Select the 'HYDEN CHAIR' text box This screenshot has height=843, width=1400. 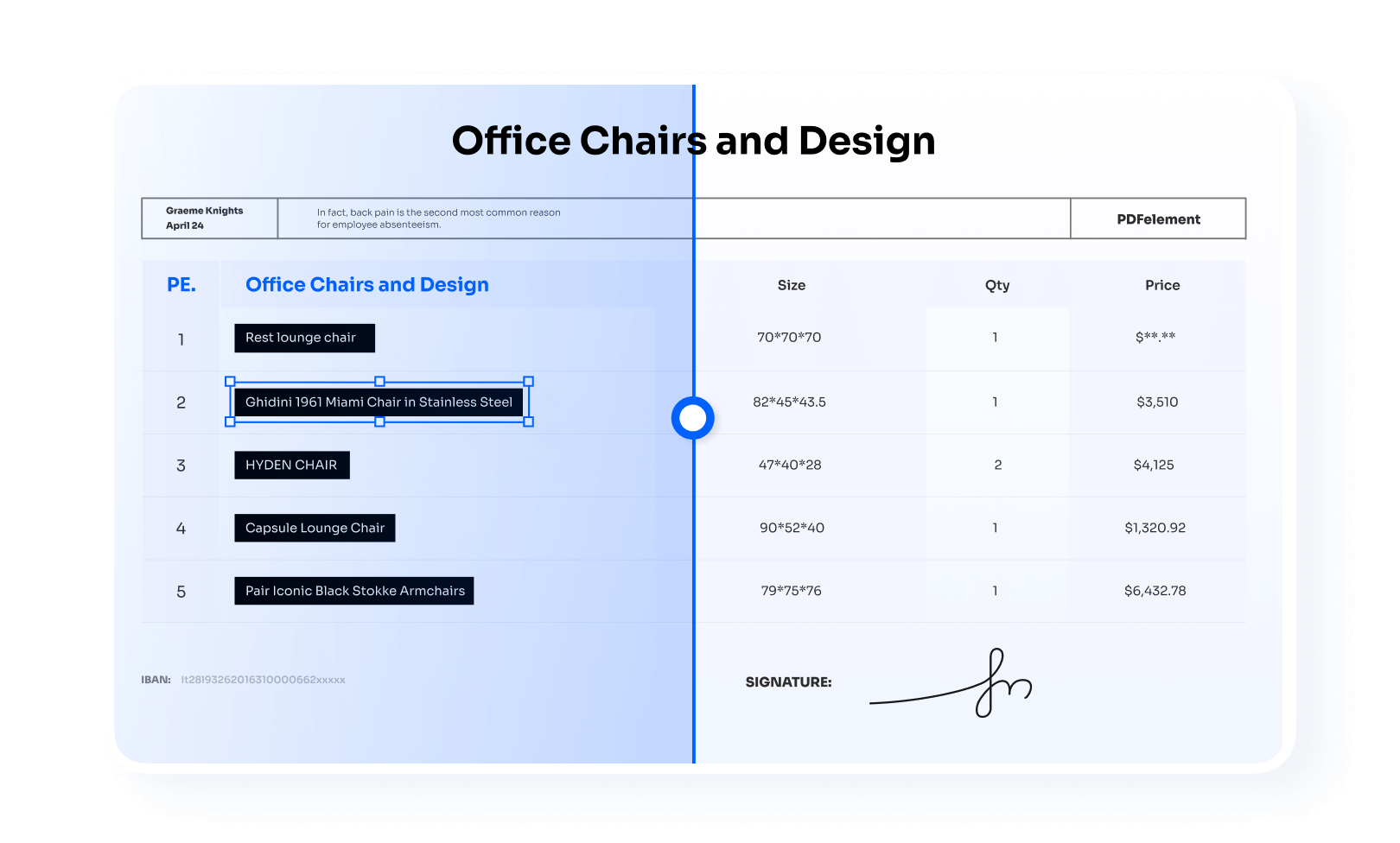[x=292, y=465]
